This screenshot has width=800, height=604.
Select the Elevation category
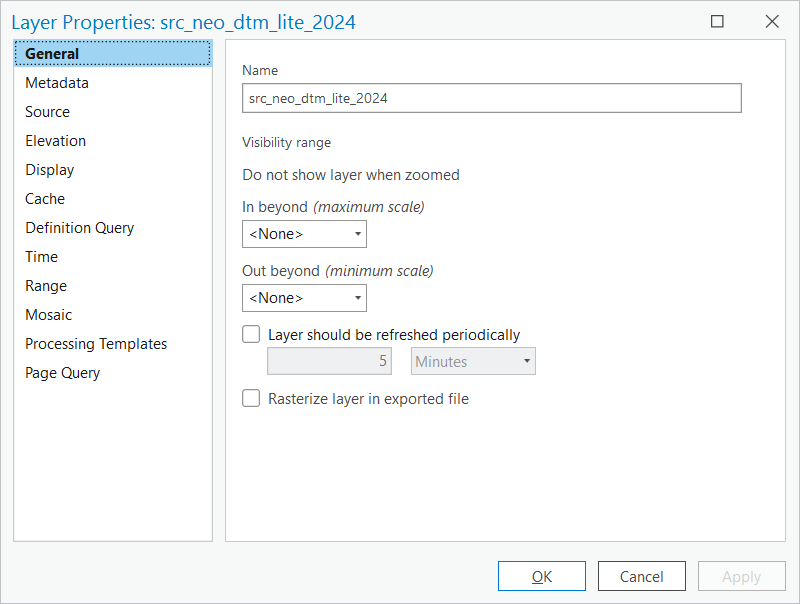point(55,141)
